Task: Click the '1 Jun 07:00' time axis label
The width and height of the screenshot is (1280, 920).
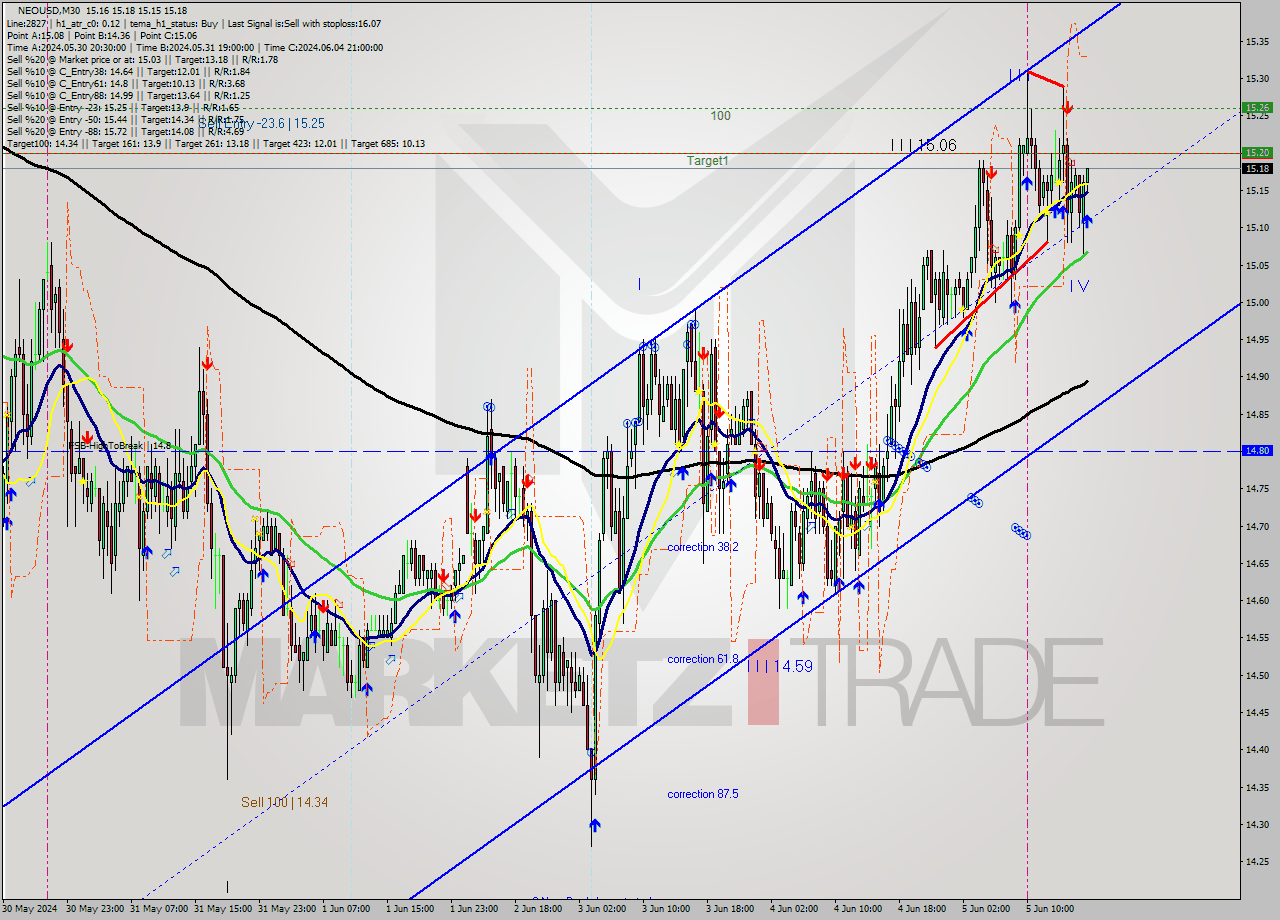Action: [x=348, y=909]
